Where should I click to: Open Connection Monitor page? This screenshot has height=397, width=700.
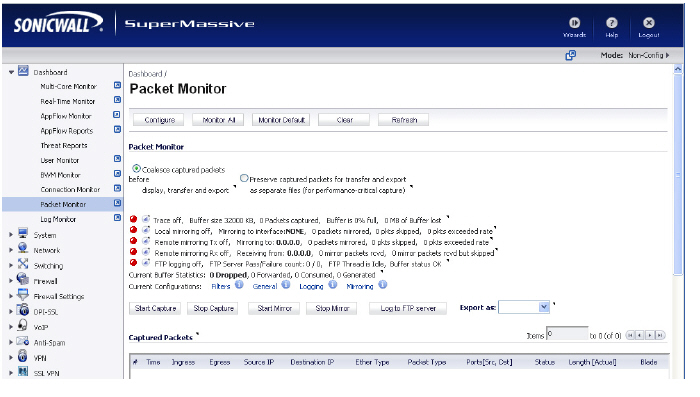click(70, 190)
